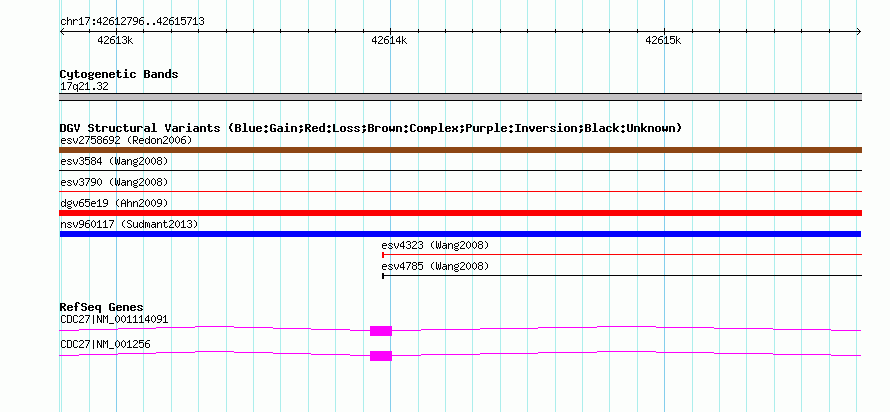Click the esv2758692 (Redon2006) variant label
The height and width of the screenshot is (412, 890).
pos(126,140)
